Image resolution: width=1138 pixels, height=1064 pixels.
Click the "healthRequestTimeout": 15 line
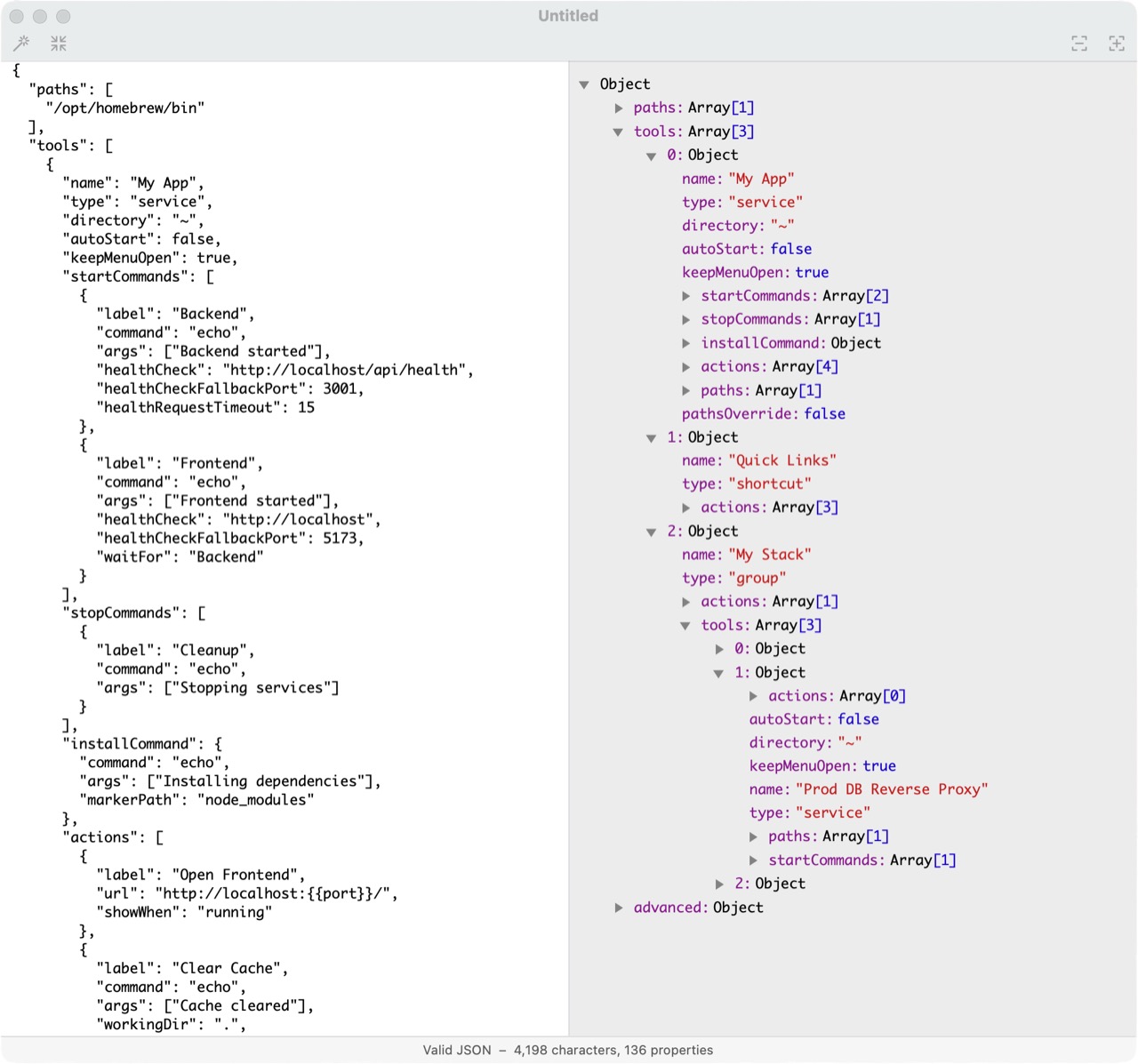(x=205, y=407)
